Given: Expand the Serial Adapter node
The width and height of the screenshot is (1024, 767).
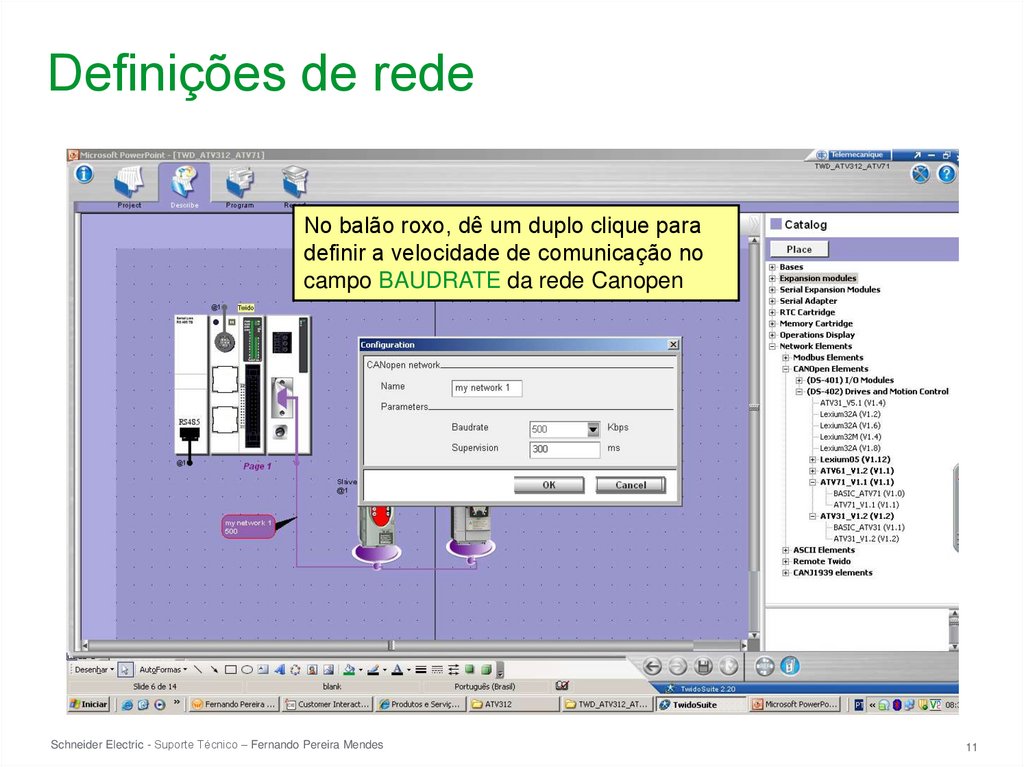Looking at the screenshot, I should (773, 301).
